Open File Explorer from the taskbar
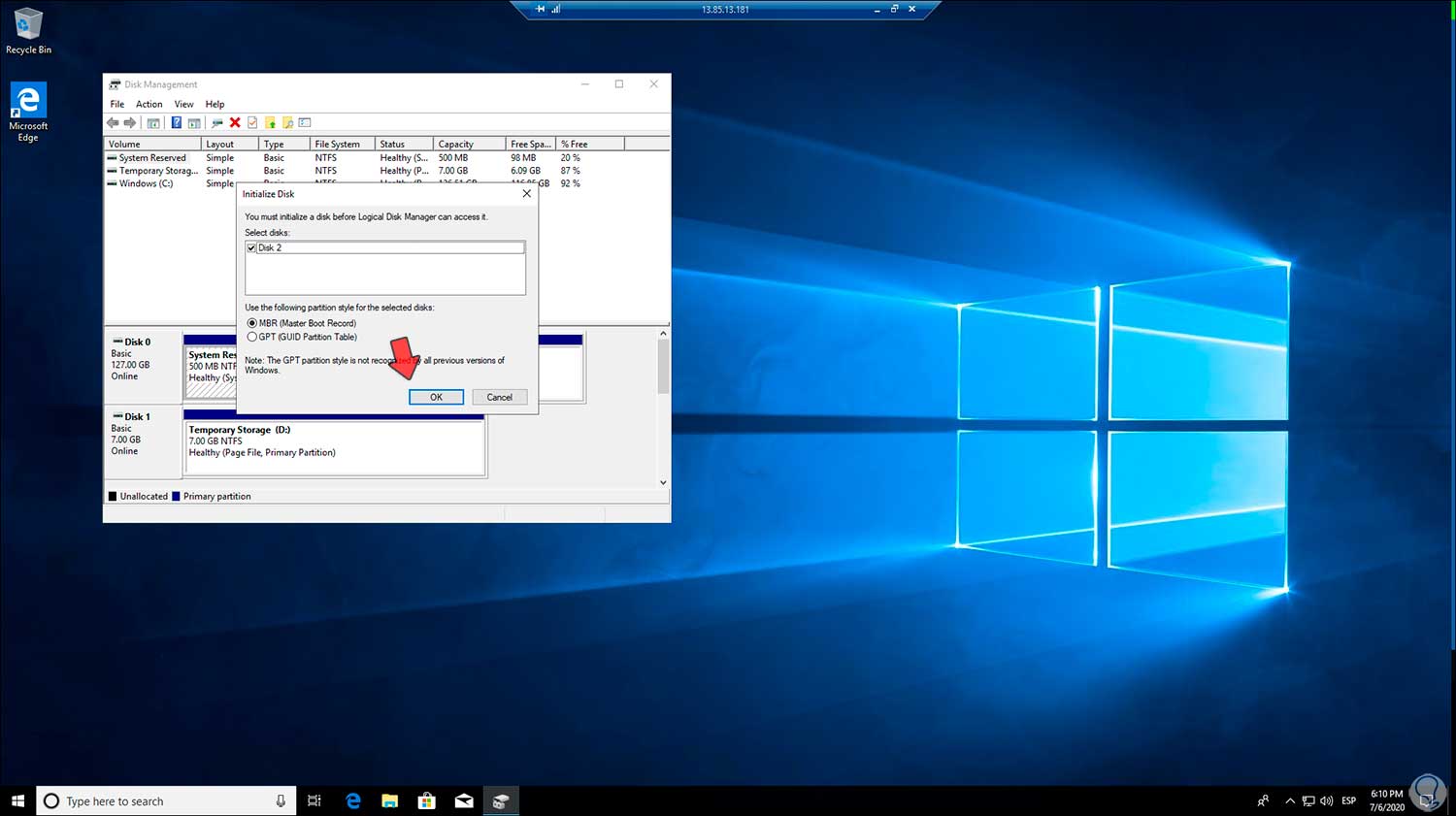1456x816 pixels. click(389, 800)
